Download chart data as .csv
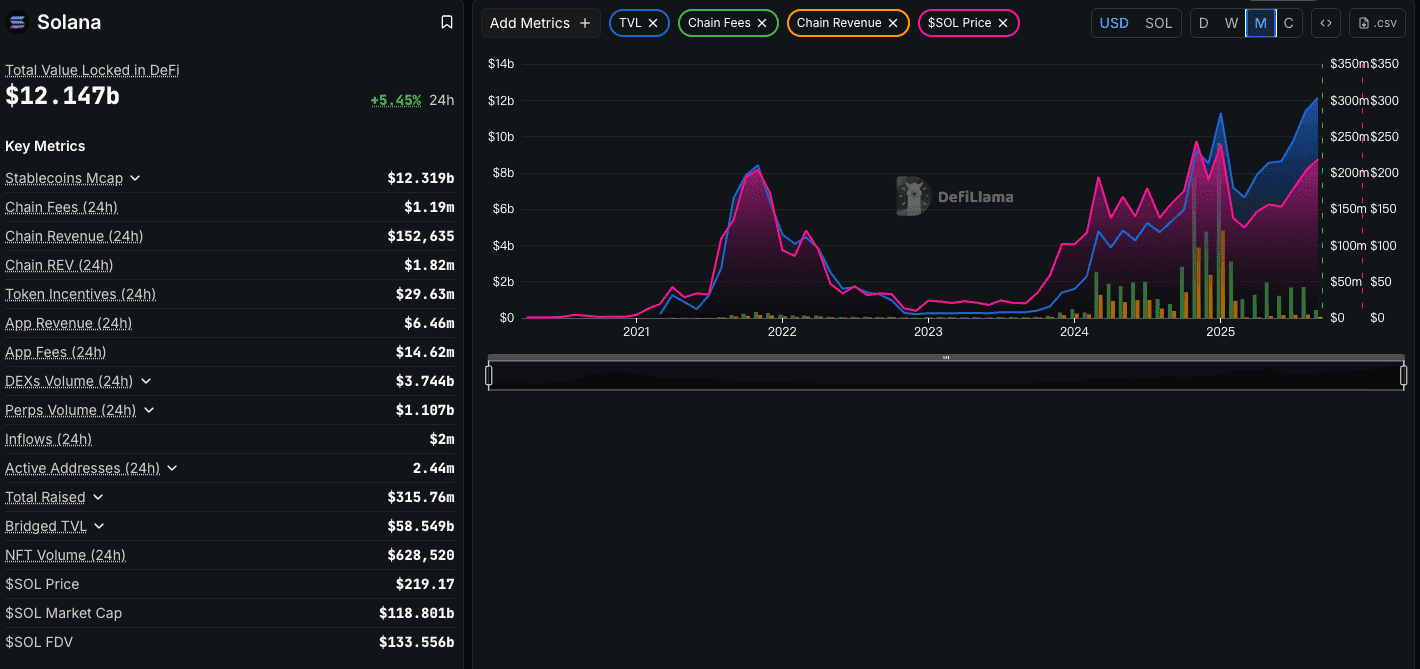The width and height of the screenshot is (1420, 669). [x=1377, y=23]
